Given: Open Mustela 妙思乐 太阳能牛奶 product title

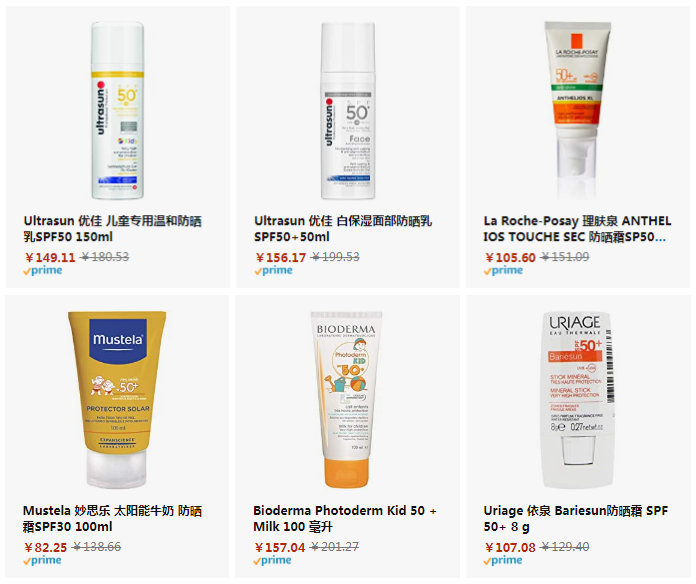Looking at the screenshot, I should tap(112, 518).
